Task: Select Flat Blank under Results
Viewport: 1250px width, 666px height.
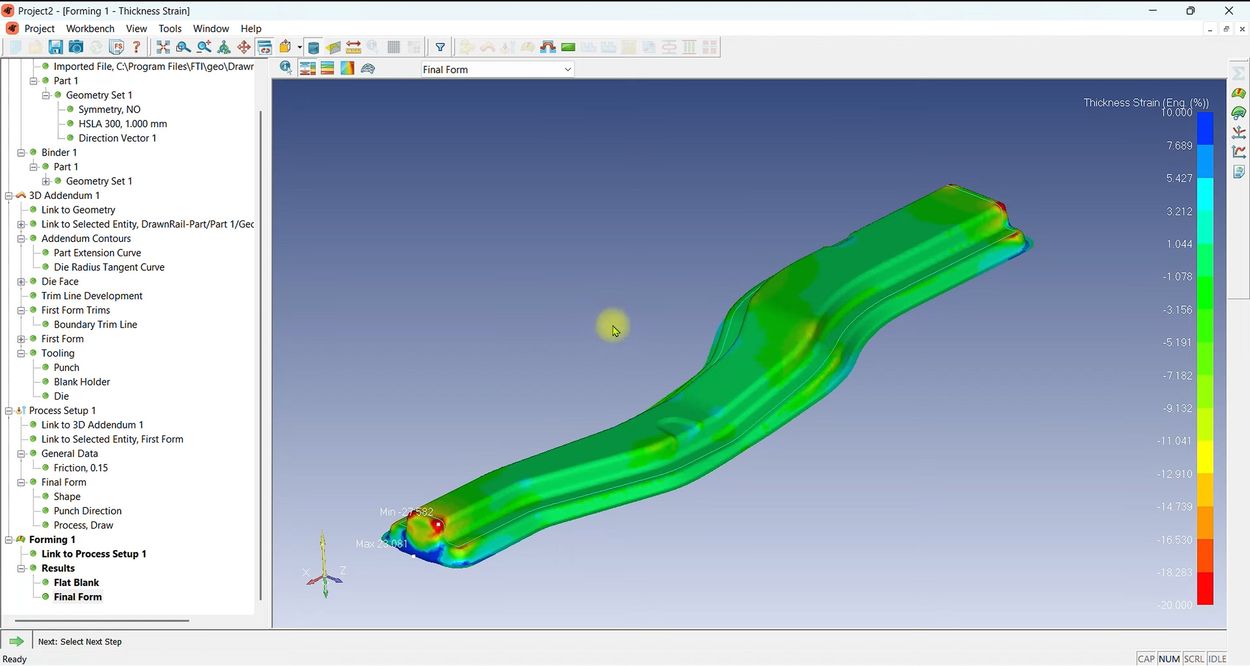Action: point(76,583)
